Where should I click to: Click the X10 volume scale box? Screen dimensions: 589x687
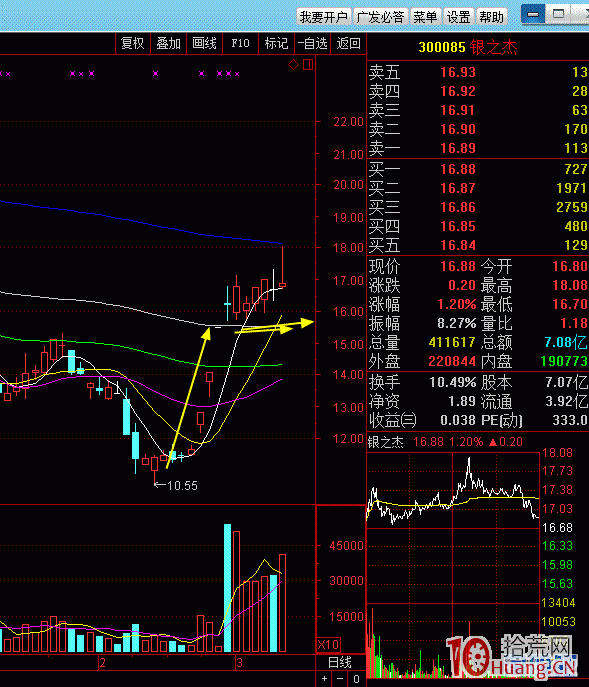[328, 645]
